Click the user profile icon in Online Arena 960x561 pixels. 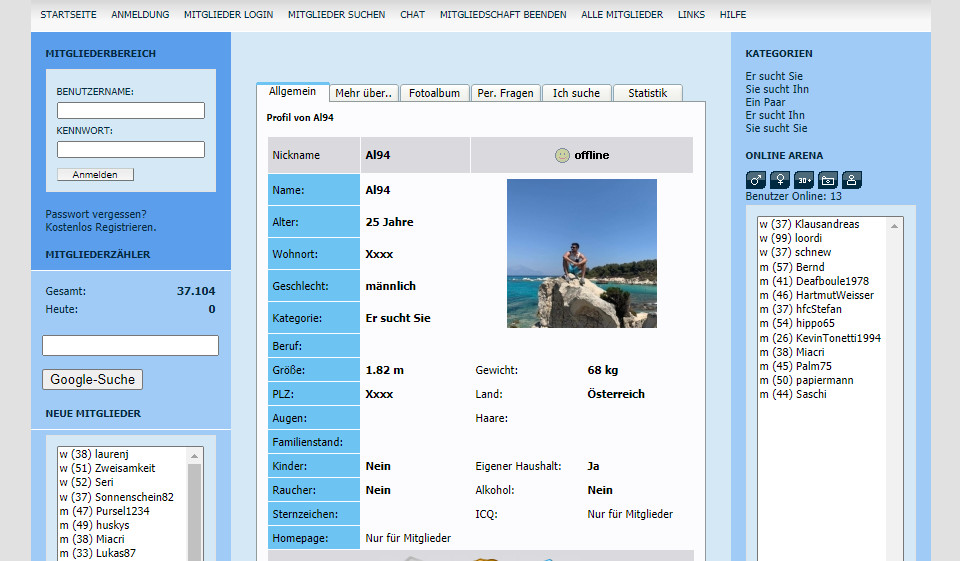851,180
